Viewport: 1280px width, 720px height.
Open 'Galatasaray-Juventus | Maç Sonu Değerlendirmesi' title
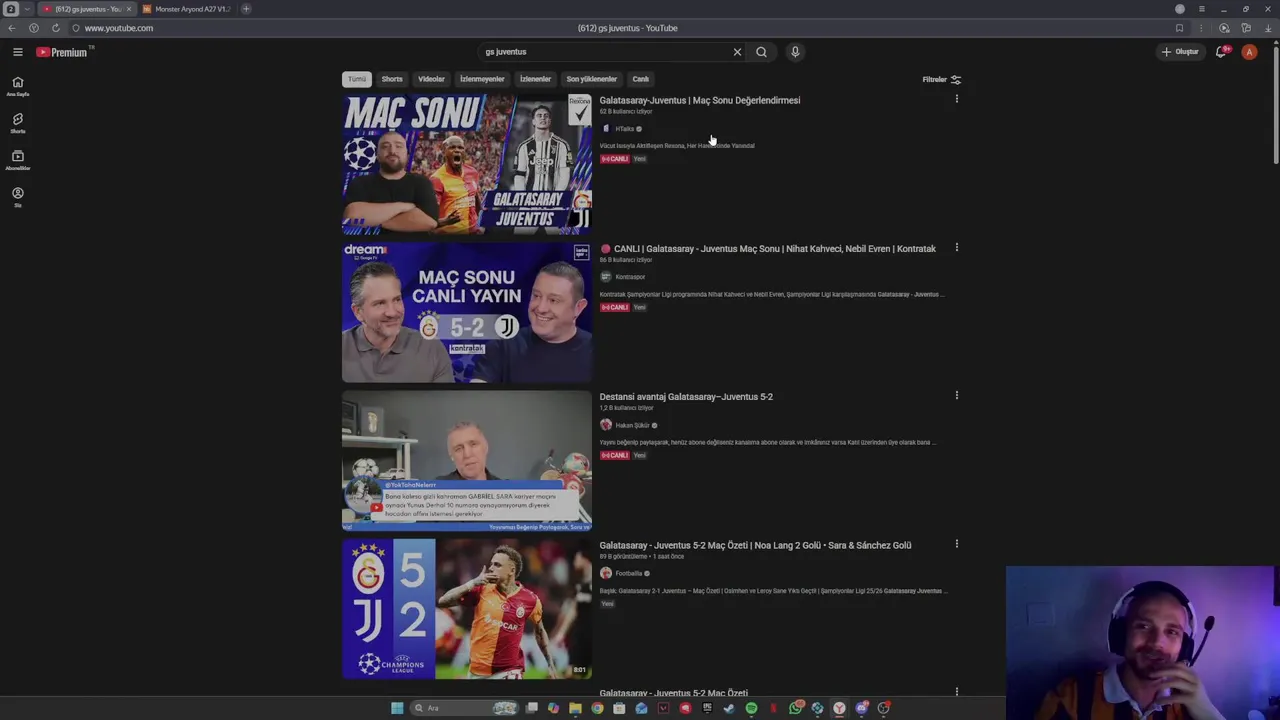click(x=700, y=100)
